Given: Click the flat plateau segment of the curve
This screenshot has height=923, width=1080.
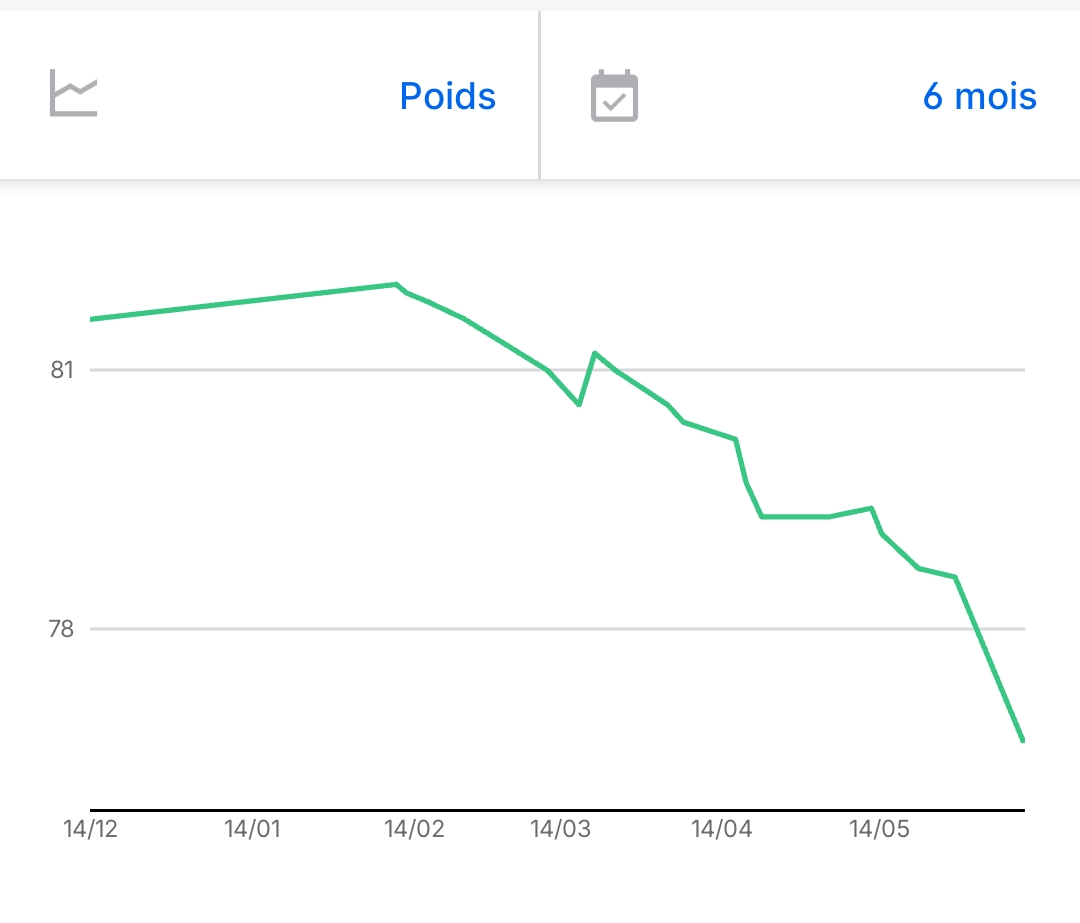Looking at the screenshot, I should click(795, 516).
